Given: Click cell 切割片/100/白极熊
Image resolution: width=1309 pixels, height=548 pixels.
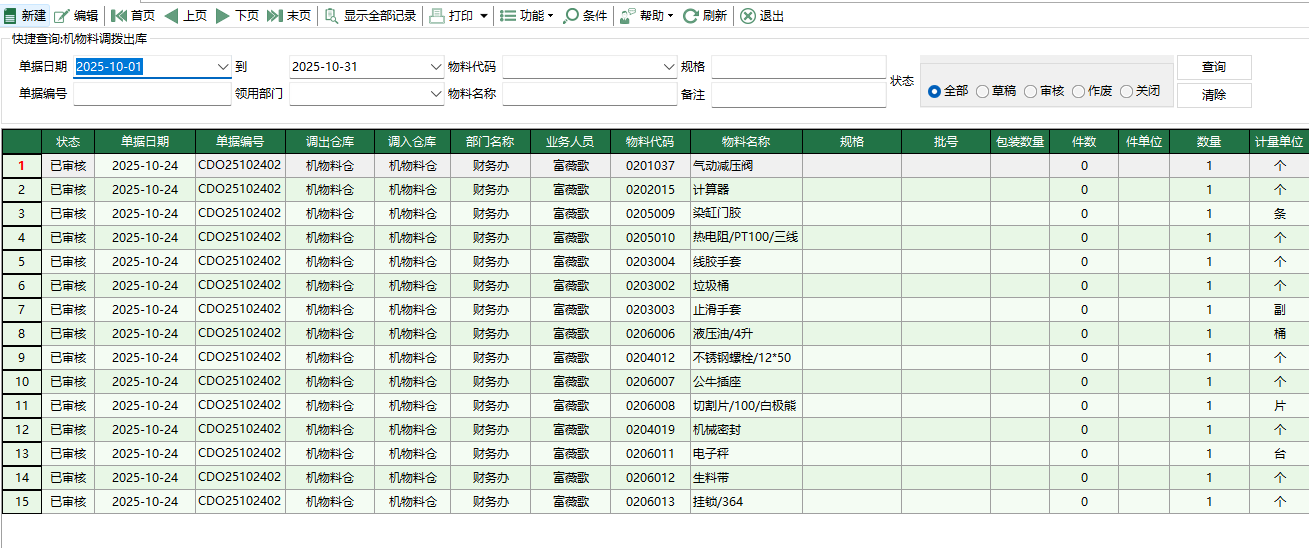Looking at the screenshot, I should pyautogui.click(x=745, y=406).
